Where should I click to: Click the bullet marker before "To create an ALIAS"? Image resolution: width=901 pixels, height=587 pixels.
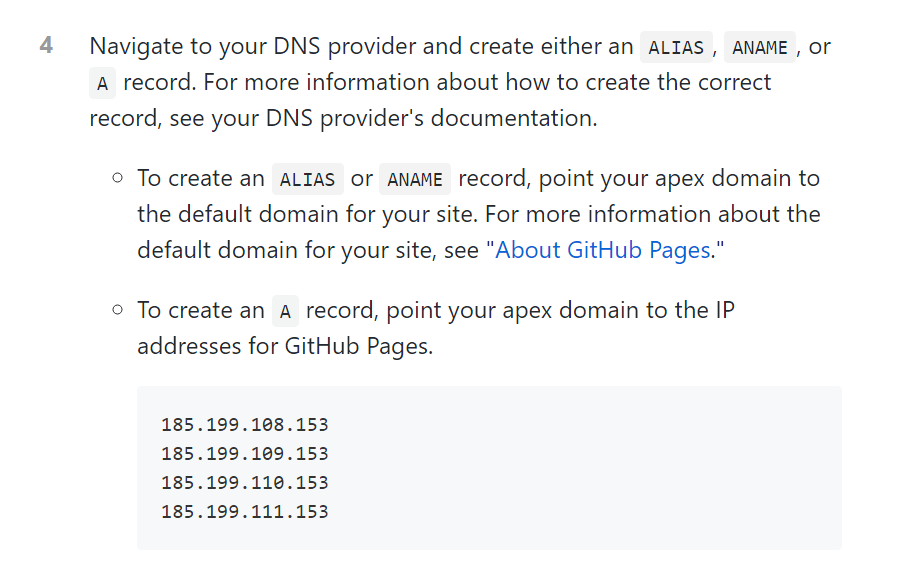117,179
